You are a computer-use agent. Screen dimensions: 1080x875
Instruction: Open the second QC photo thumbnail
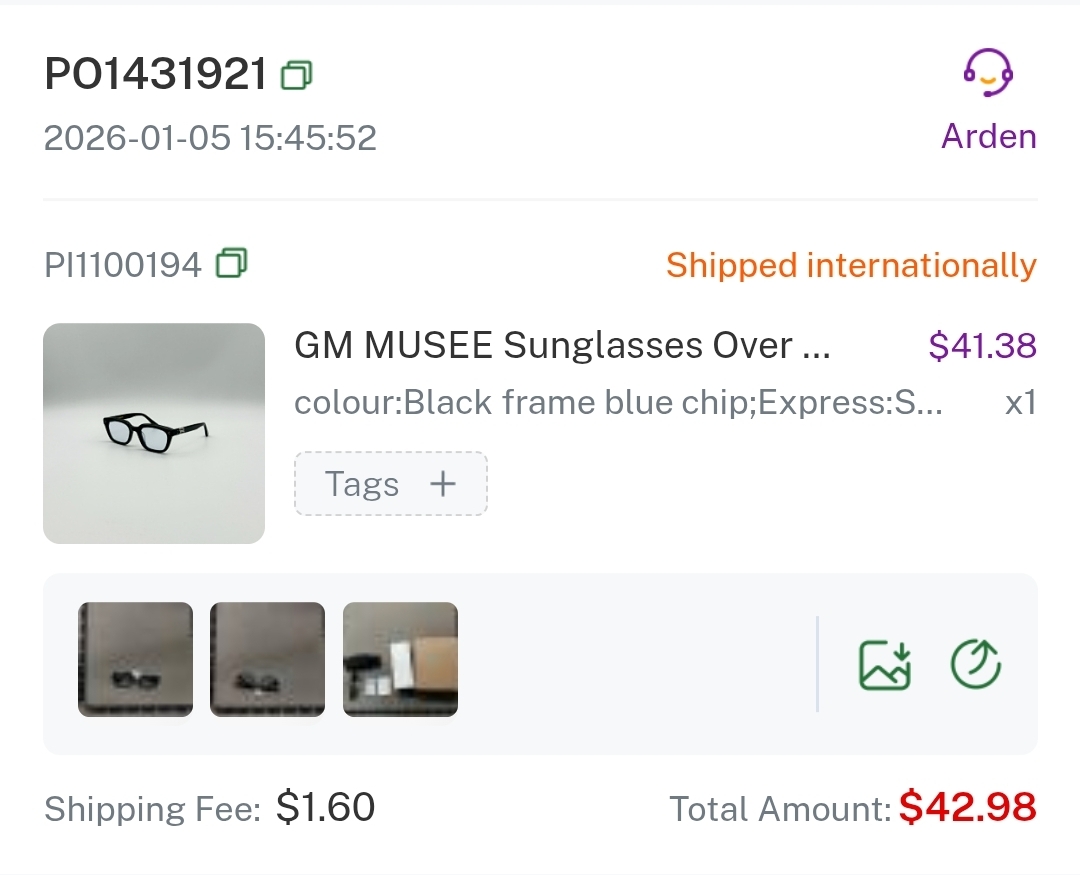click(x=268, y=659)
